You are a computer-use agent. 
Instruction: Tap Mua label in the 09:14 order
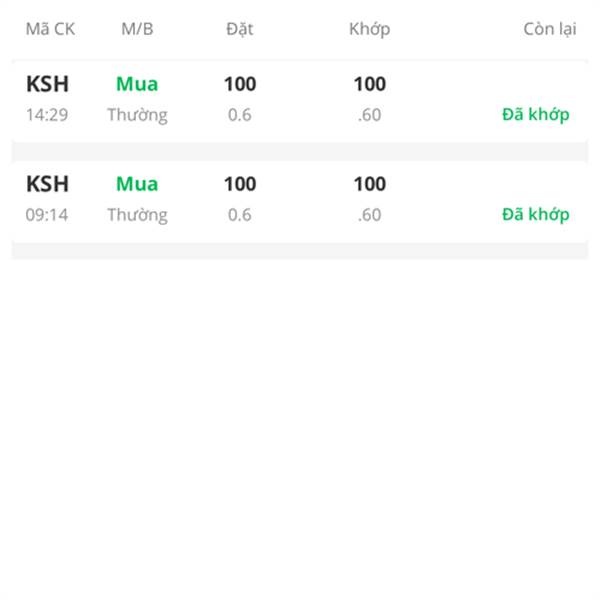tap(137, 184)
